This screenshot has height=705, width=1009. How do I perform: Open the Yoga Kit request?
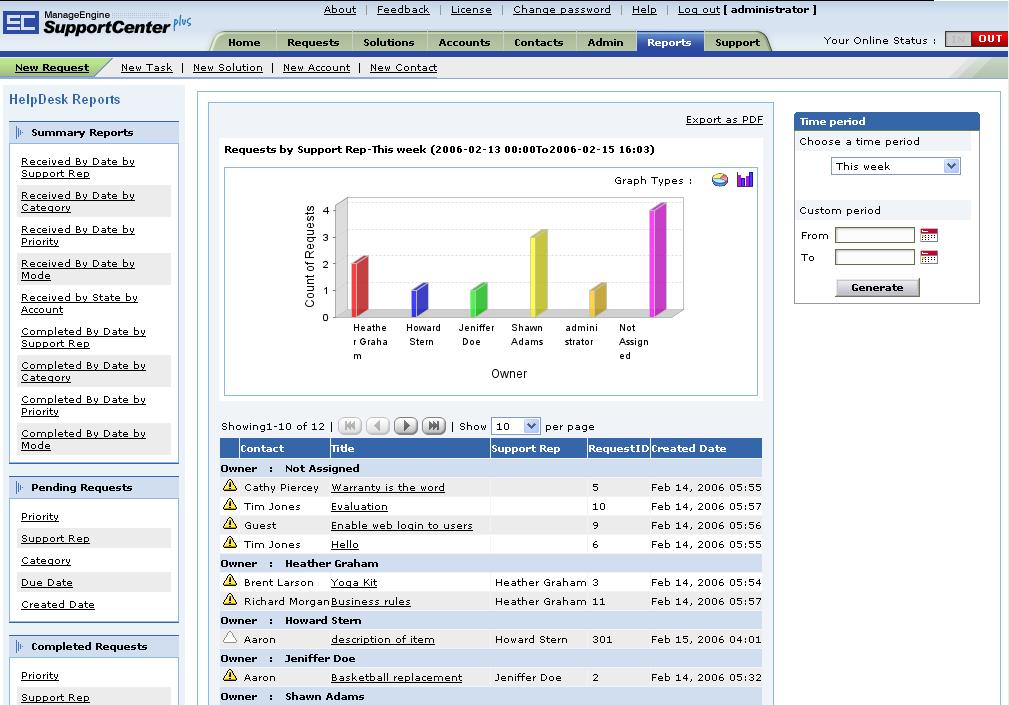pyautogui.click(x=354, y=583)
